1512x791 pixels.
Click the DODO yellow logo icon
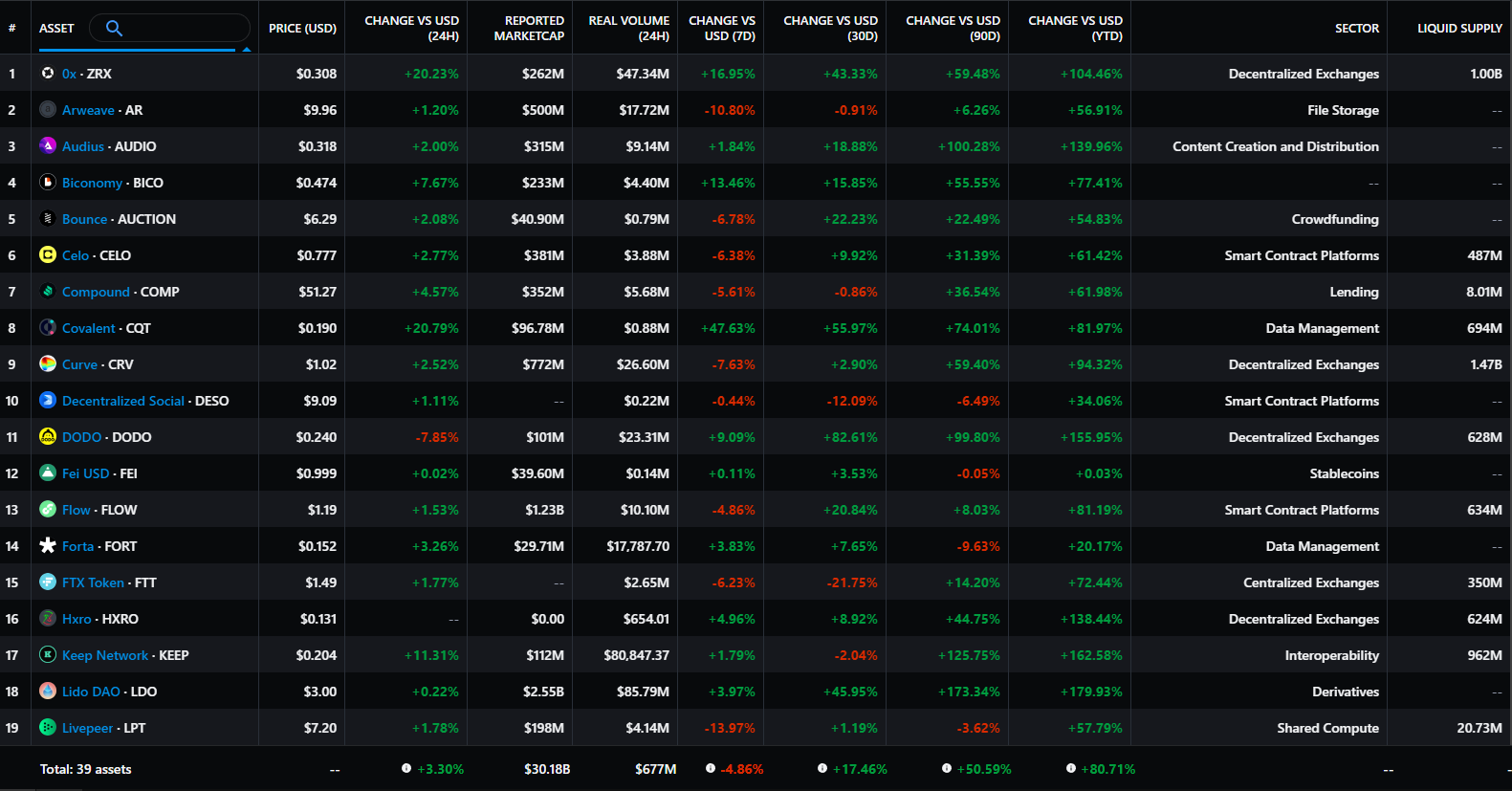[48, 436]
